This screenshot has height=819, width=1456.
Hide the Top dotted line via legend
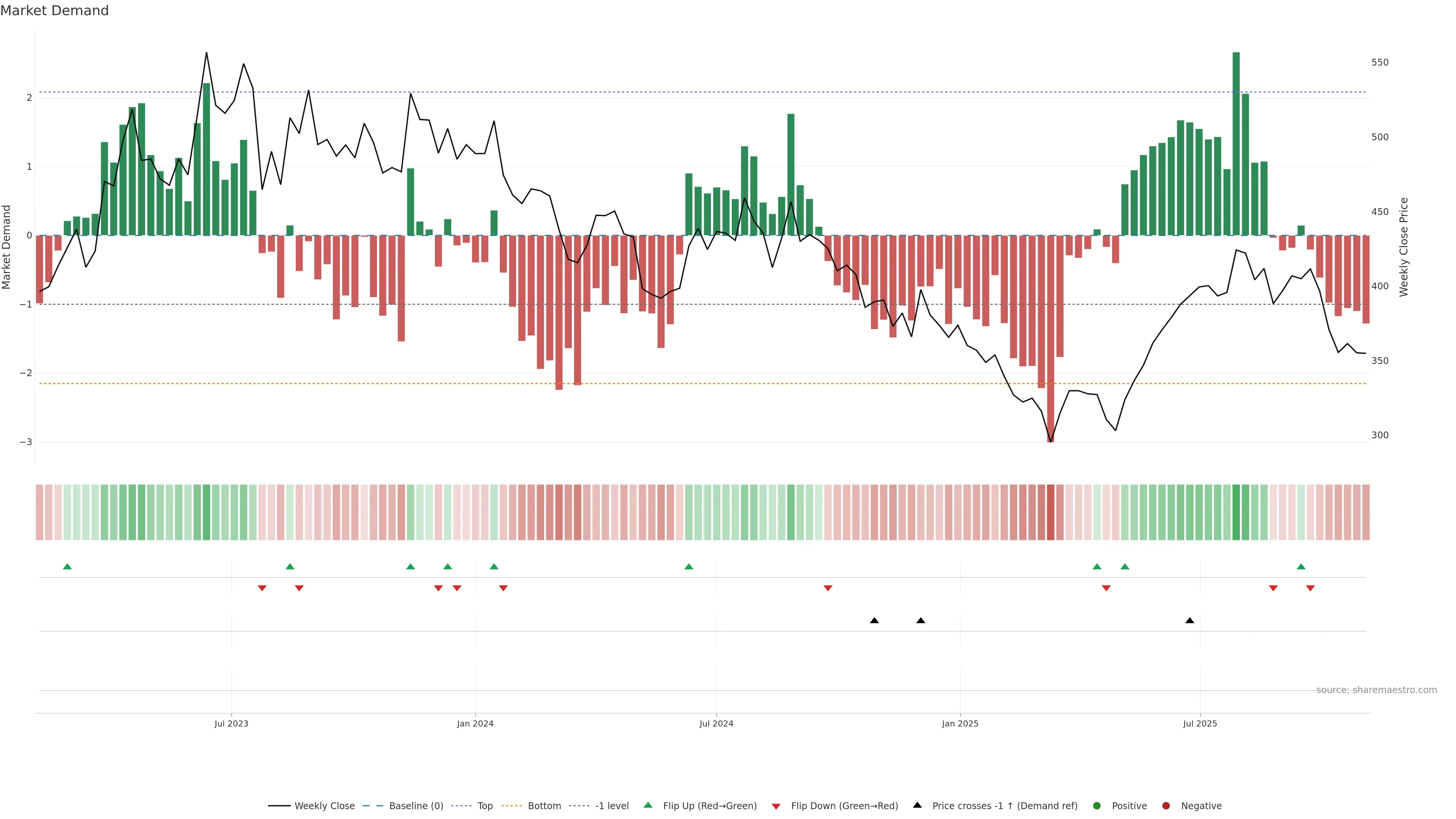[485, 805]
